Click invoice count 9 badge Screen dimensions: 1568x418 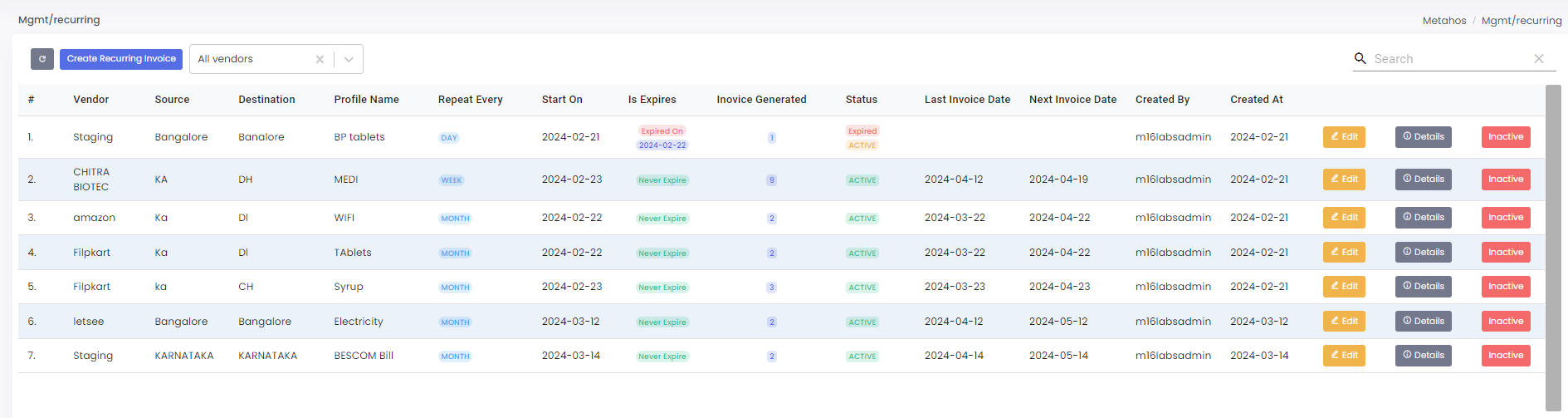[771, 180]
